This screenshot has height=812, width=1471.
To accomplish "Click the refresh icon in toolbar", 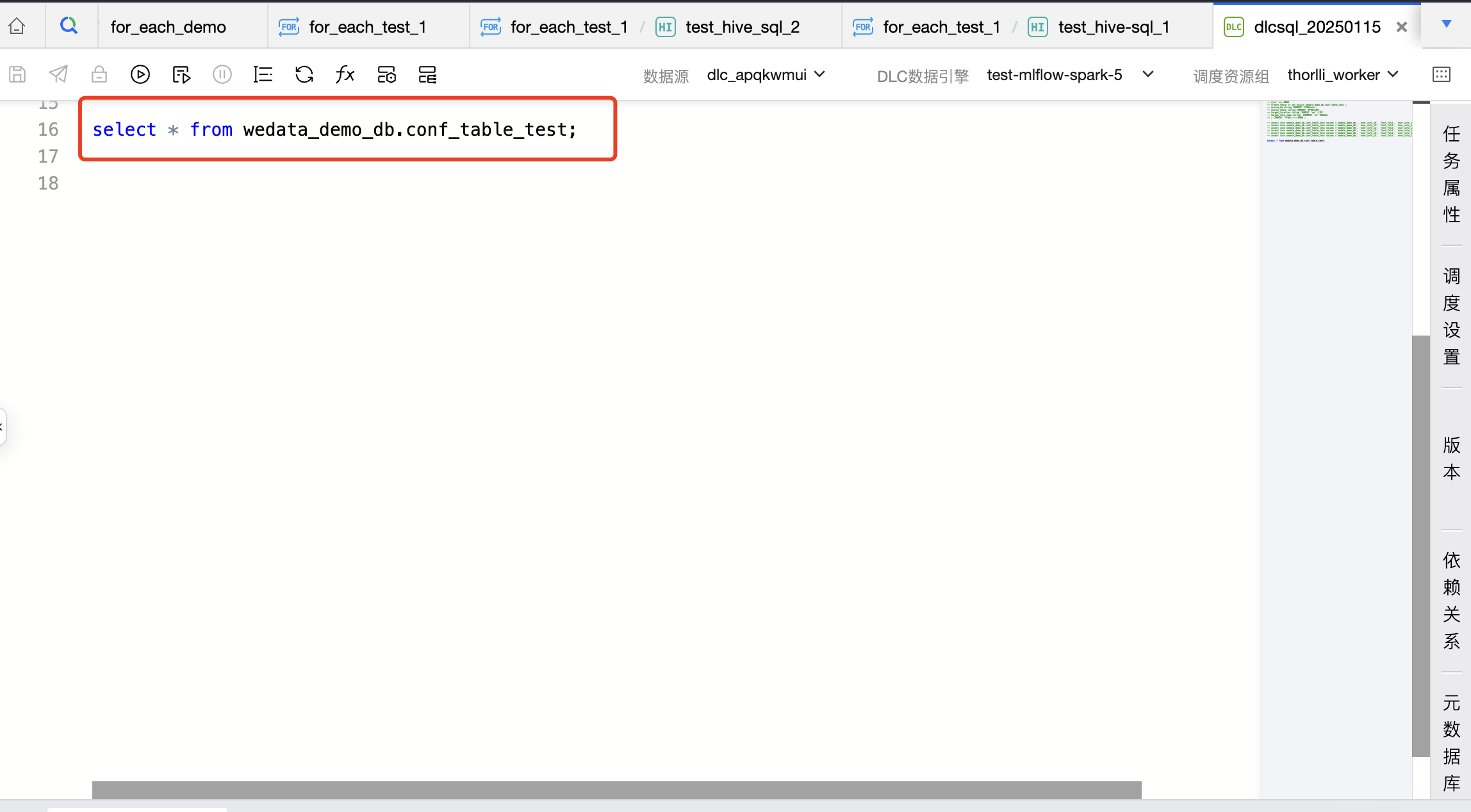I will pyautogui.click(x=304, y=75).
